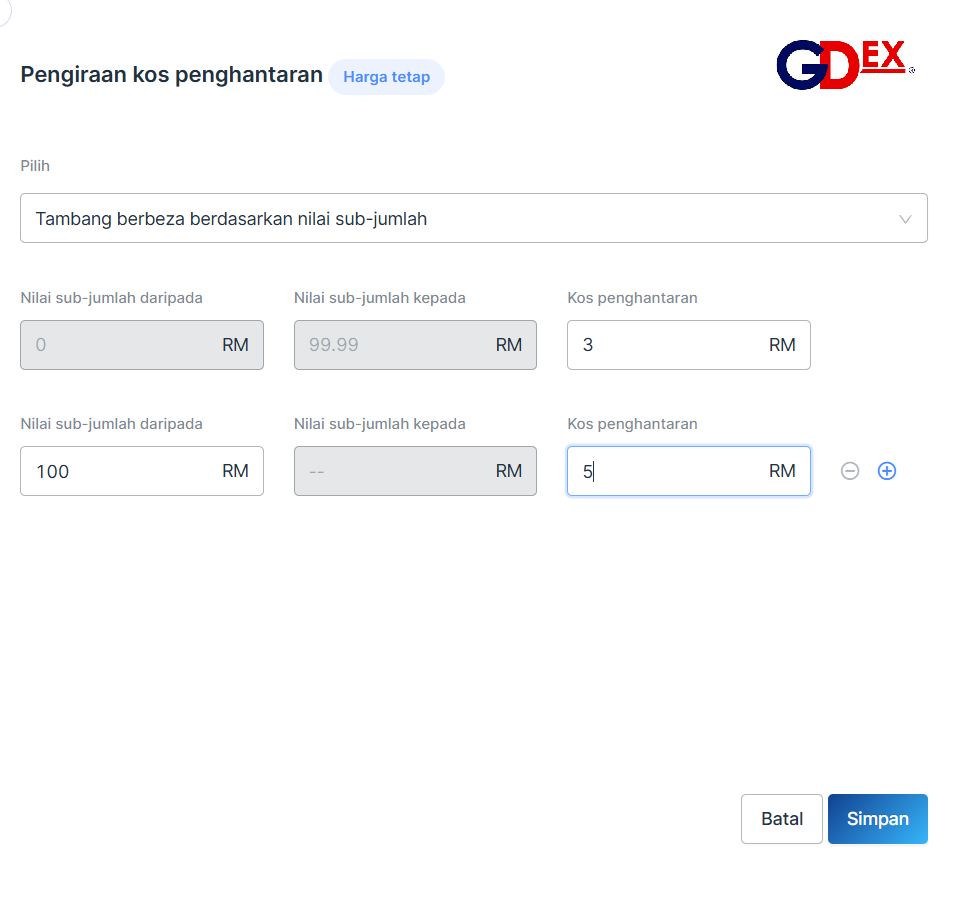
Task: Click RM suffix in the 100 sub-total field
Action: click(235, 471)
